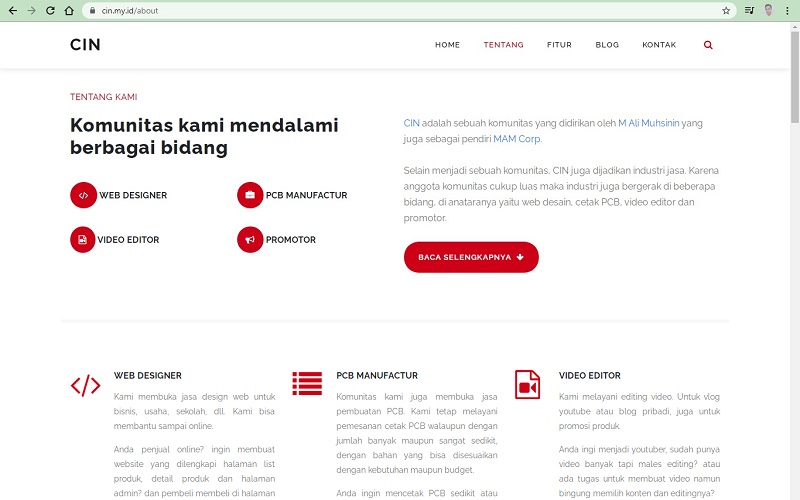Image resolution: width=800 pixels, height=500 pixels.
Task: Open the HOME navigation item
Action: (x=447, y=45)
